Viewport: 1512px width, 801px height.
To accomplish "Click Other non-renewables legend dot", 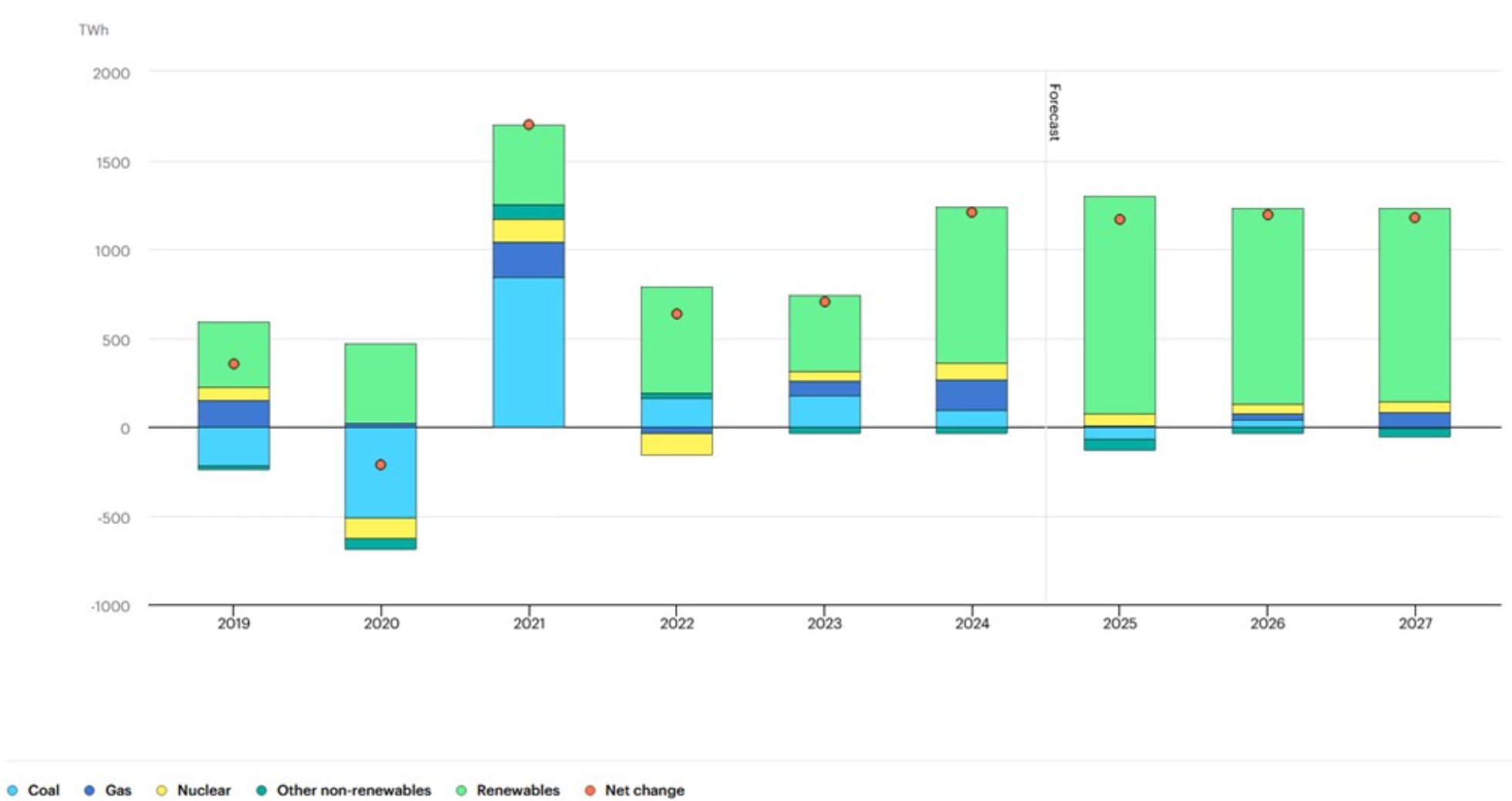I will point(262,790).
